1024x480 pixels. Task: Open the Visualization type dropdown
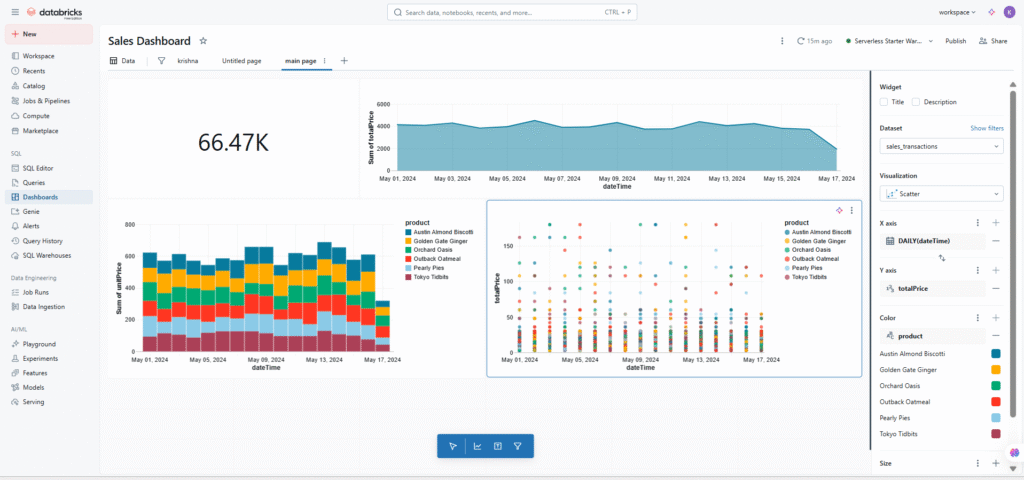[940, 193]
